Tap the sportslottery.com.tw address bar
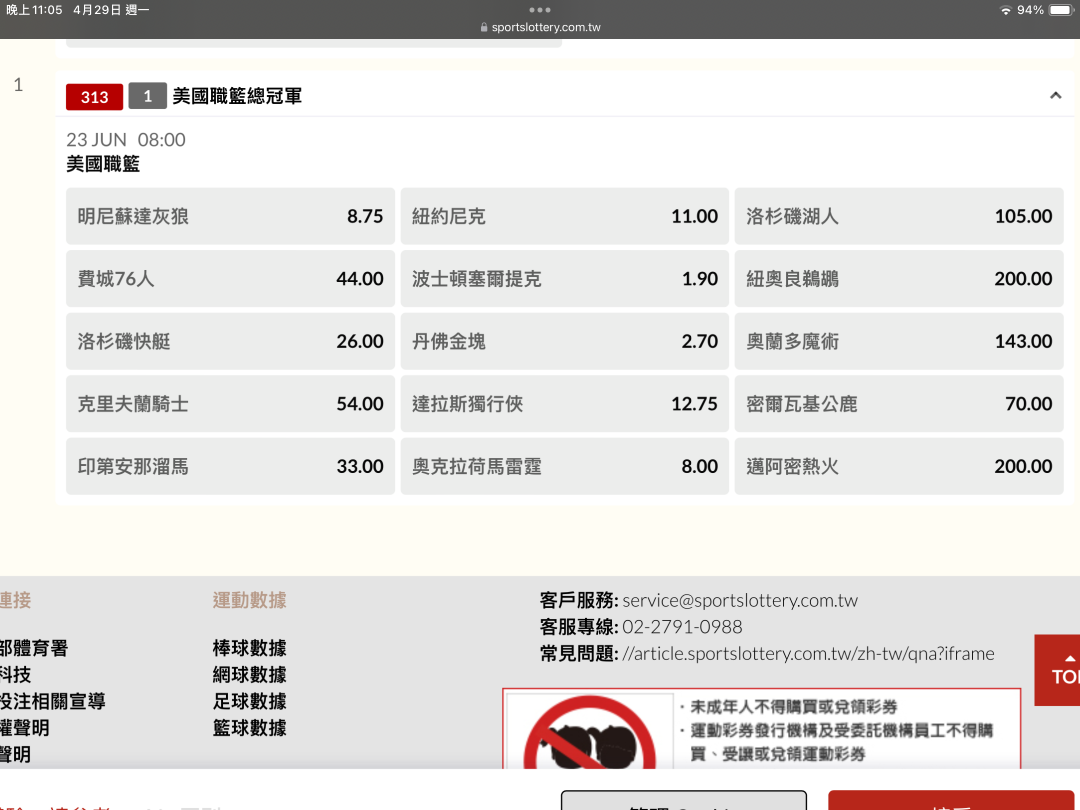Image resolution: width=1080 pixels, height=810 pixels. [540, 27]
